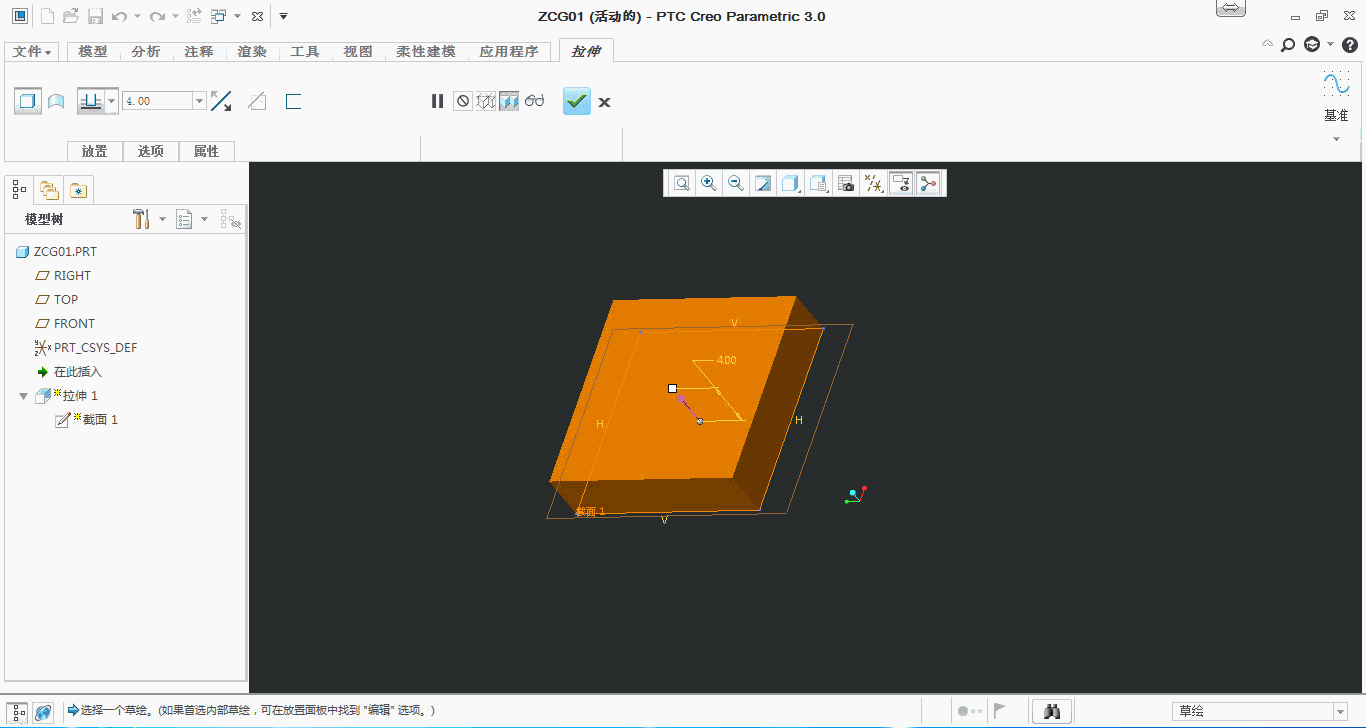Switch to the 注释 ribbon tab
Image resolution: width=1366 pixels, height=728 pixels.
(199, 52)
